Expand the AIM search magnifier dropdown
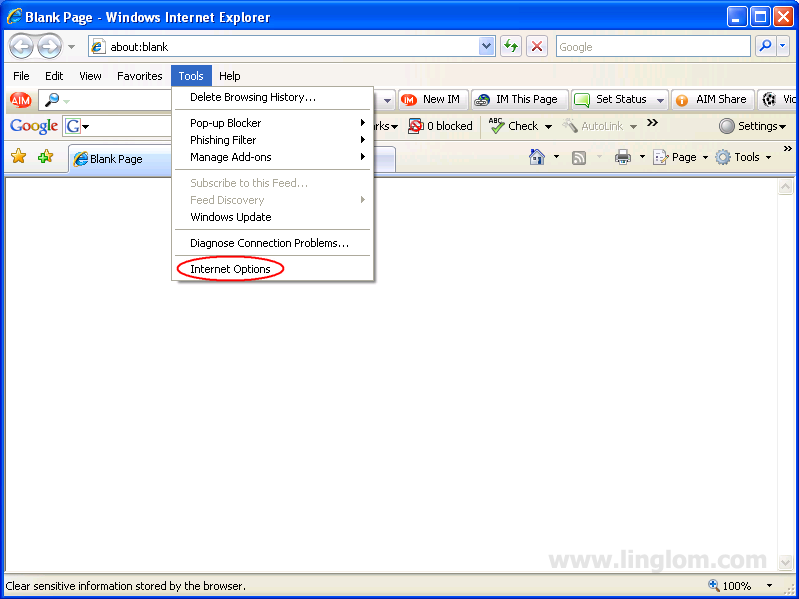Screen dimensions: 799x599 66,101
